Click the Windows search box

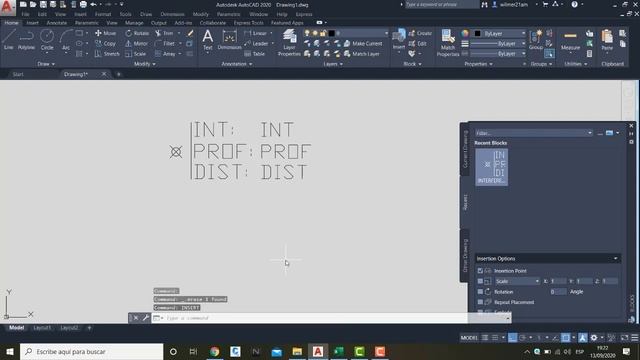coord(91,351)
